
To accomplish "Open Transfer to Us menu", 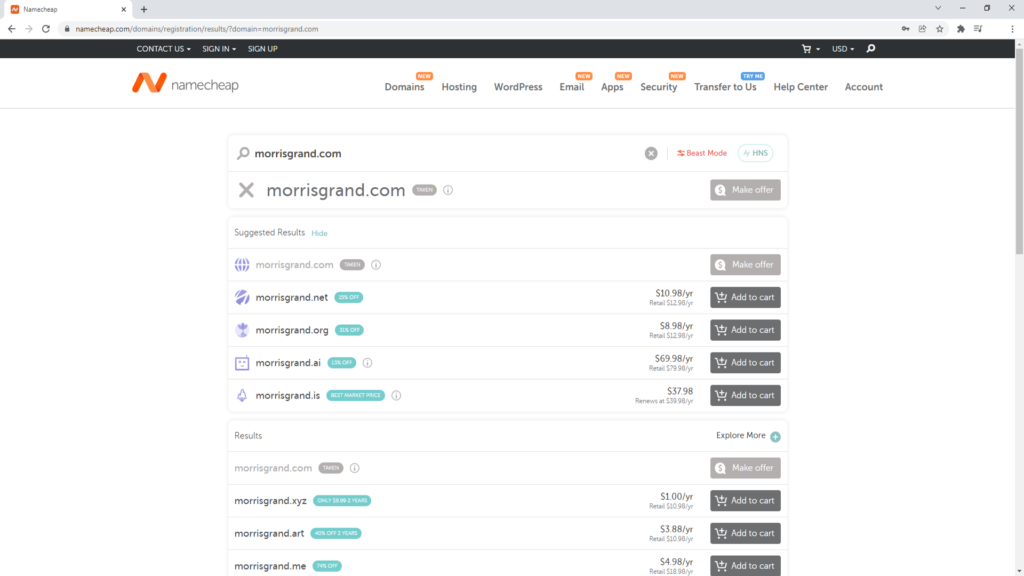I will (725, 87).
